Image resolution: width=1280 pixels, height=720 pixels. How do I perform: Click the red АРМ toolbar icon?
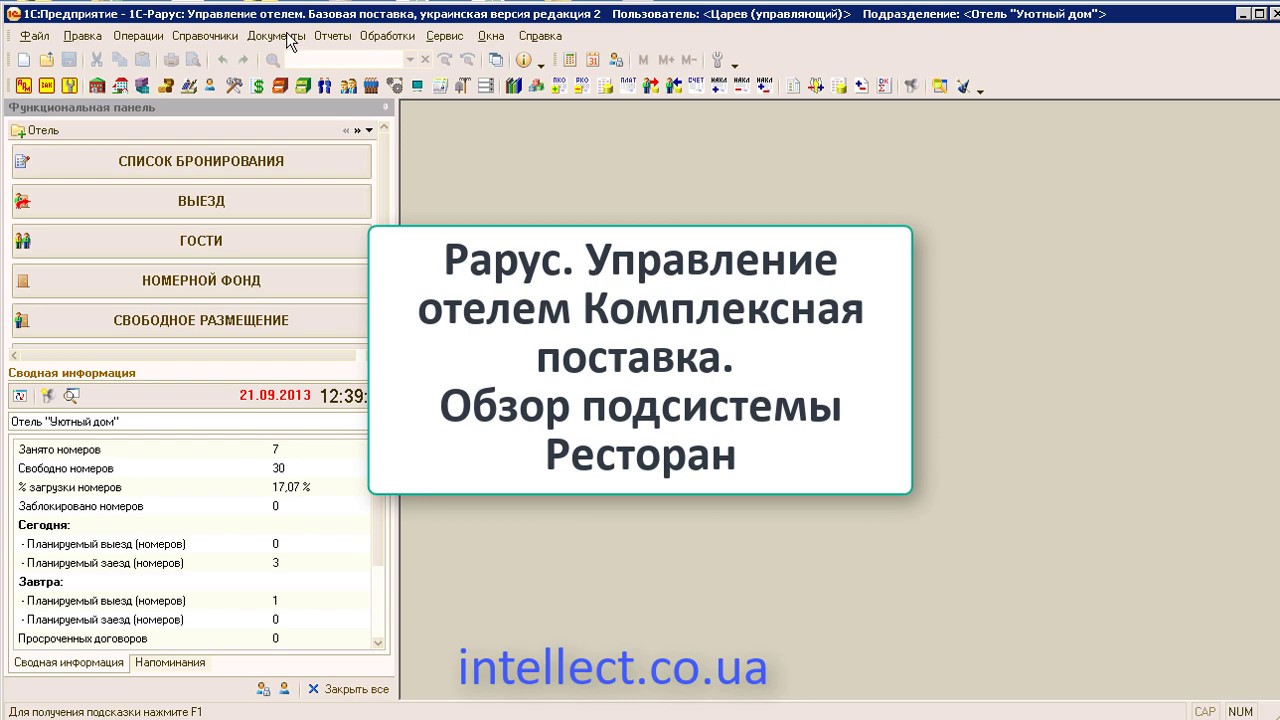pos(24,86)
